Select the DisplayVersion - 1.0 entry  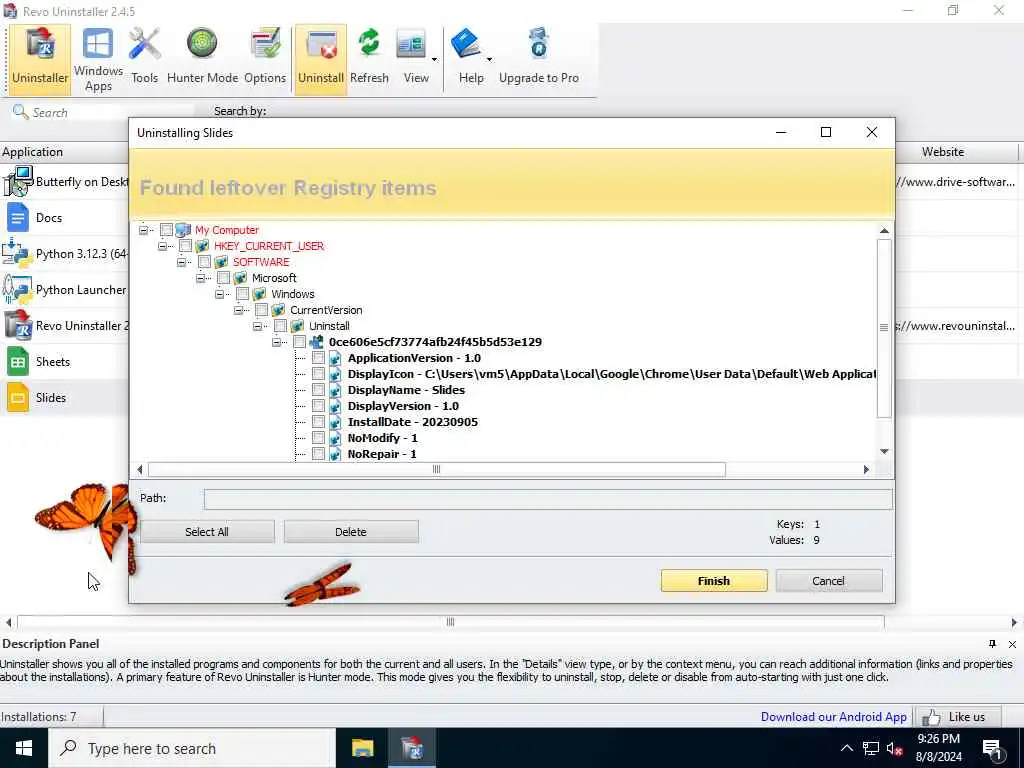[x=403, y=406]
